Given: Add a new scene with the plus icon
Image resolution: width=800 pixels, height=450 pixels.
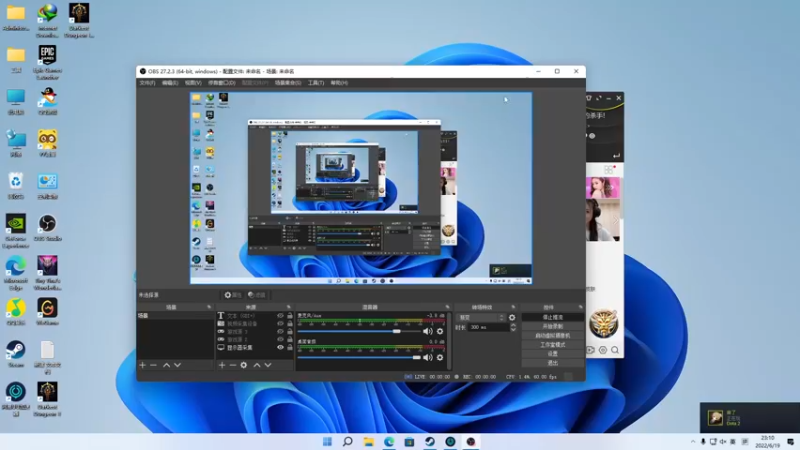Looking at the screenshot, I should pyautogui.click(x=143, y=365).
